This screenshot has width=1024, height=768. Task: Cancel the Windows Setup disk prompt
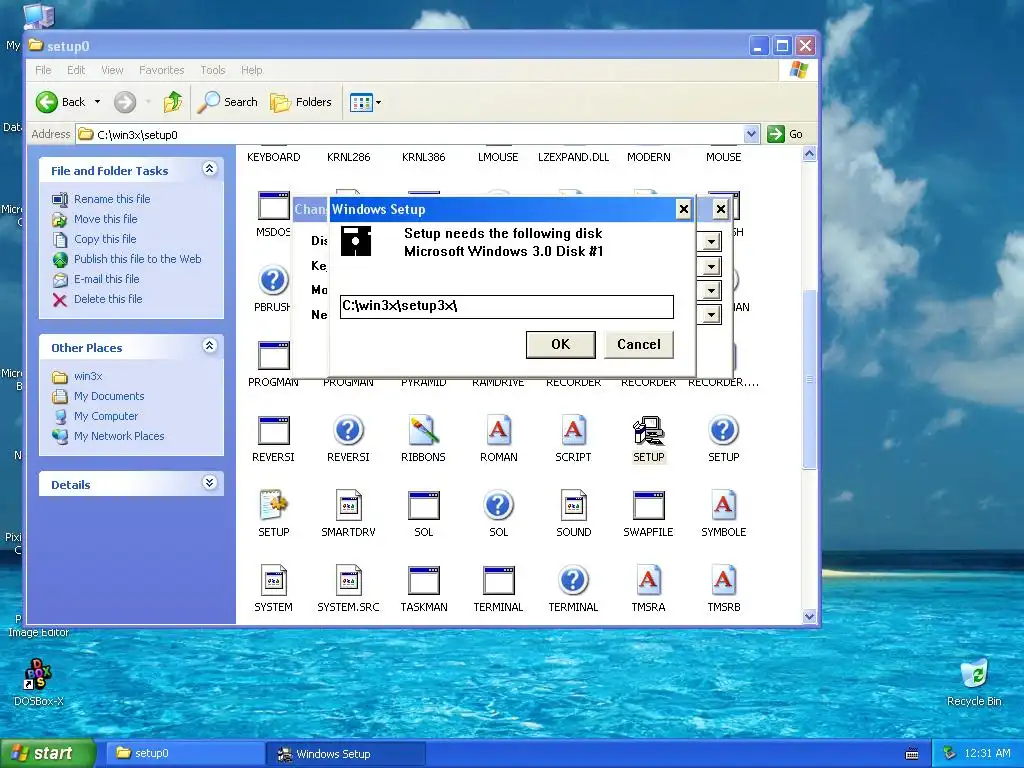click(x=639, y=345)
